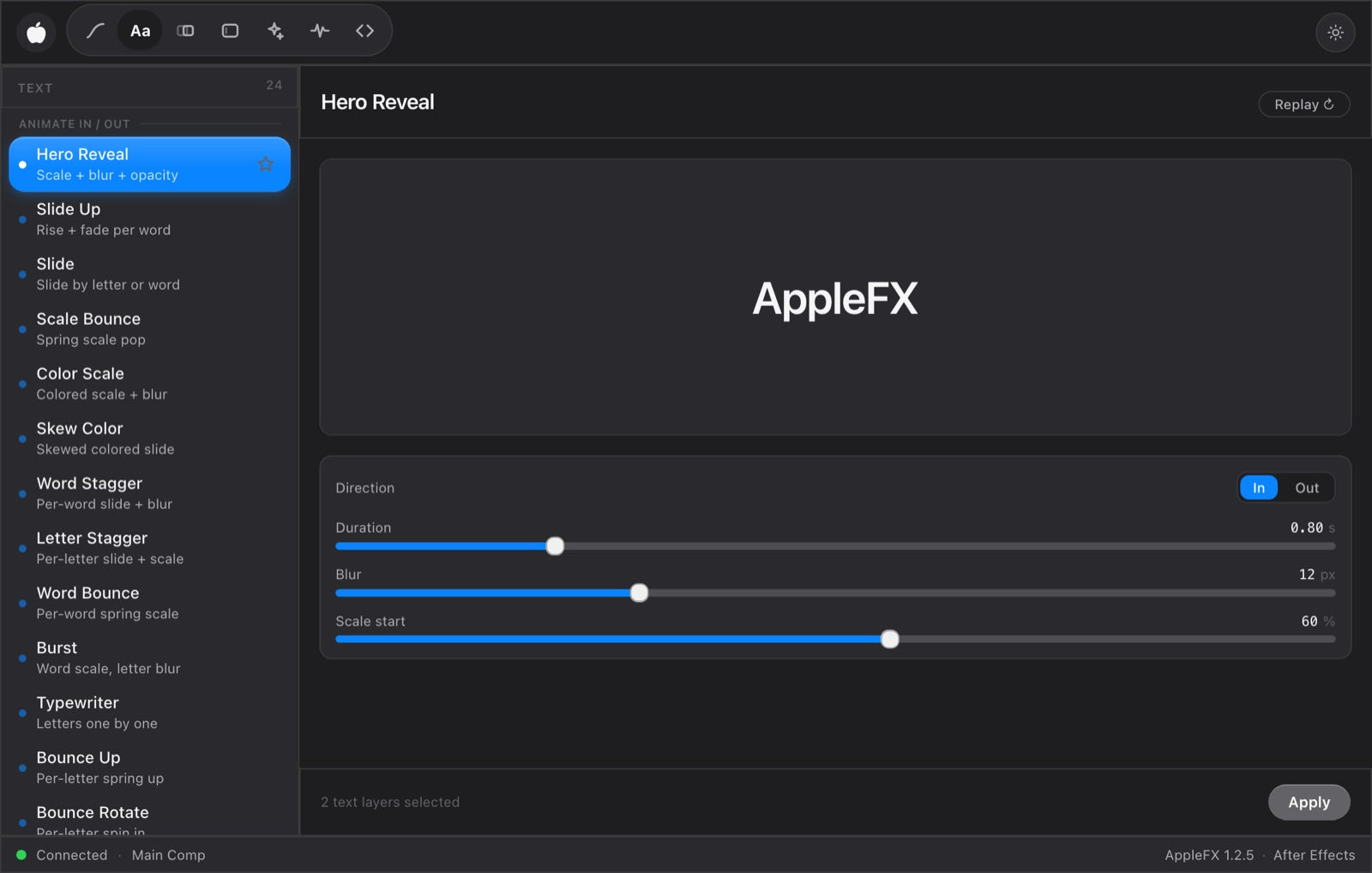Choose the Scale Bounce preset
The height and width of the screenshot is (873, 1372).
pyautogui.click(x=149, y=328)
